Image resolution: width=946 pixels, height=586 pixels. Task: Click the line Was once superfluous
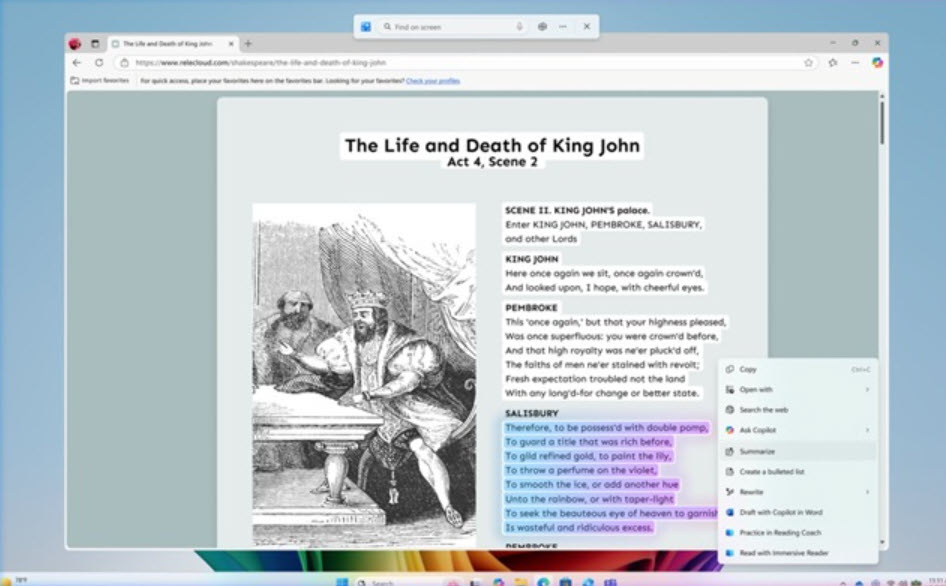(612, 336)
